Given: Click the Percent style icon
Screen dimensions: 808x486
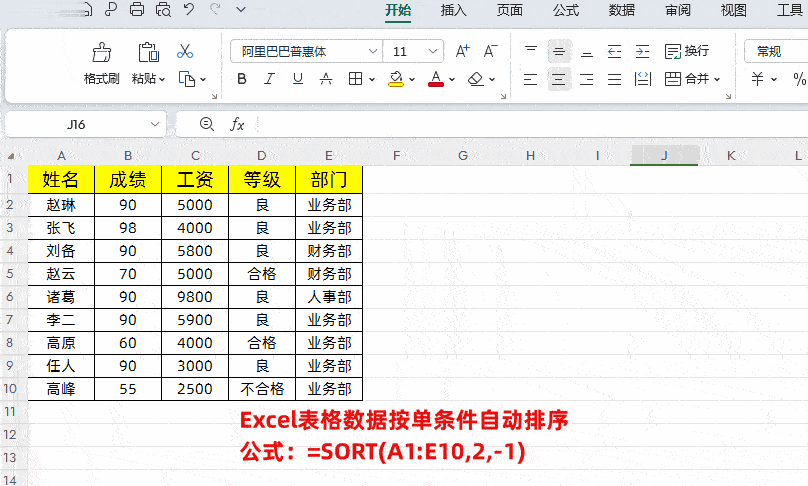Looking at the screenshot, I should (x=800, y=79).
